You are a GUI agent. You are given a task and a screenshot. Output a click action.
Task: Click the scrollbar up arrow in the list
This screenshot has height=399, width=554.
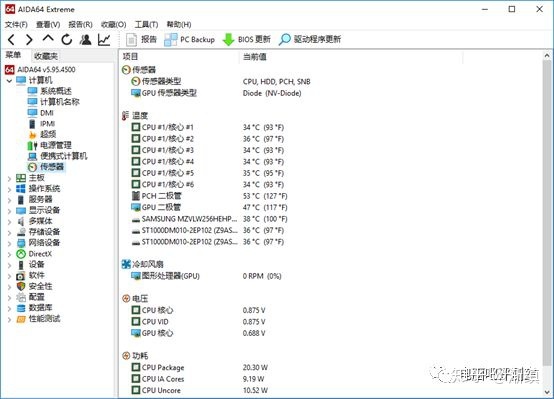pyautogui.click(x=547, y=56)
